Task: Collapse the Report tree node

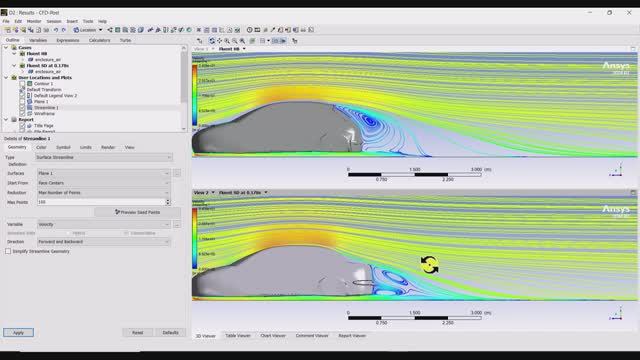Action: [6, 120]
